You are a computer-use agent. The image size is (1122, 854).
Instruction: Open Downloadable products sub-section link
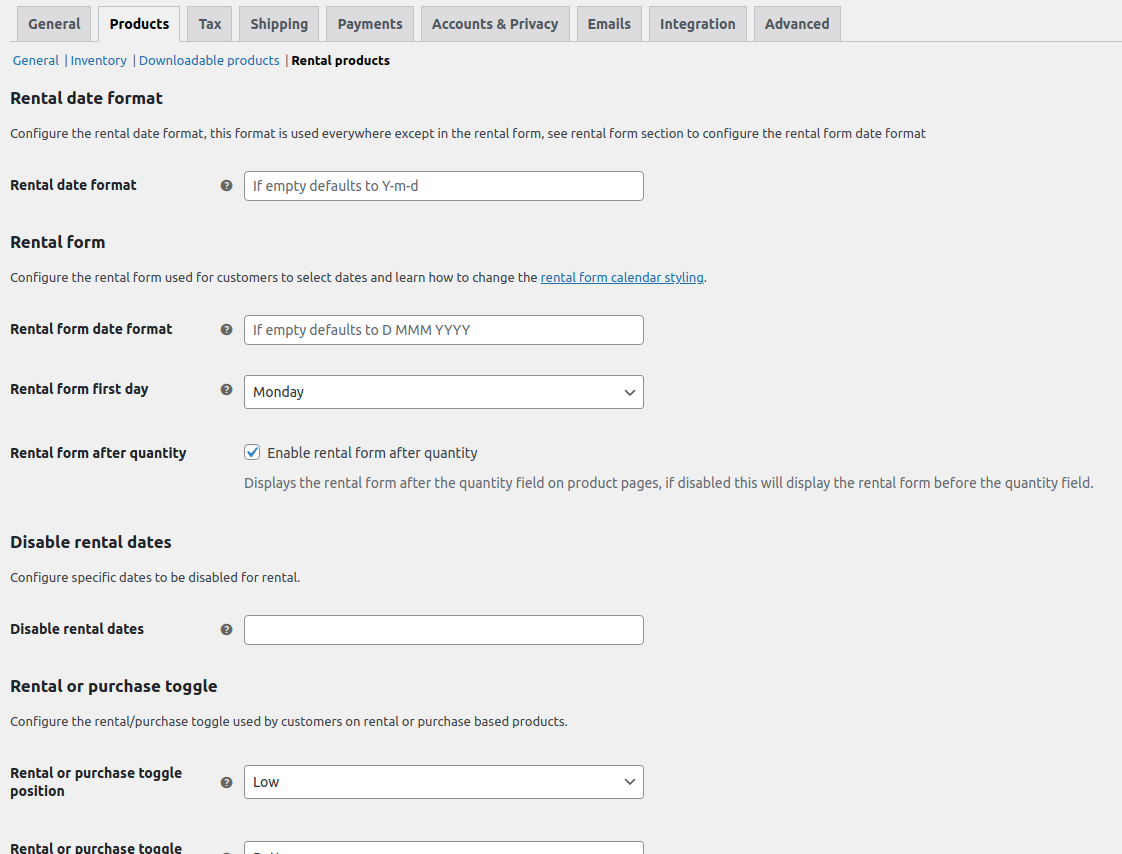[x=209, y=60]
